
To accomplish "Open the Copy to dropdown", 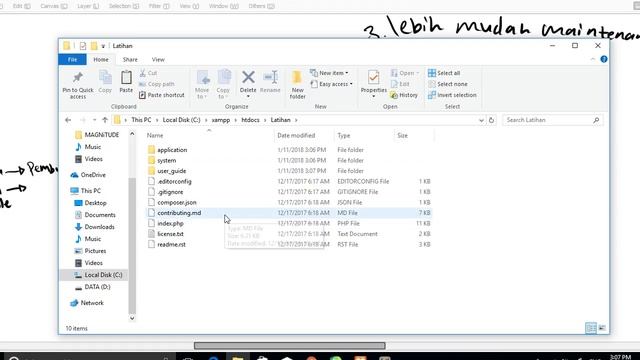I will [223, 84].
